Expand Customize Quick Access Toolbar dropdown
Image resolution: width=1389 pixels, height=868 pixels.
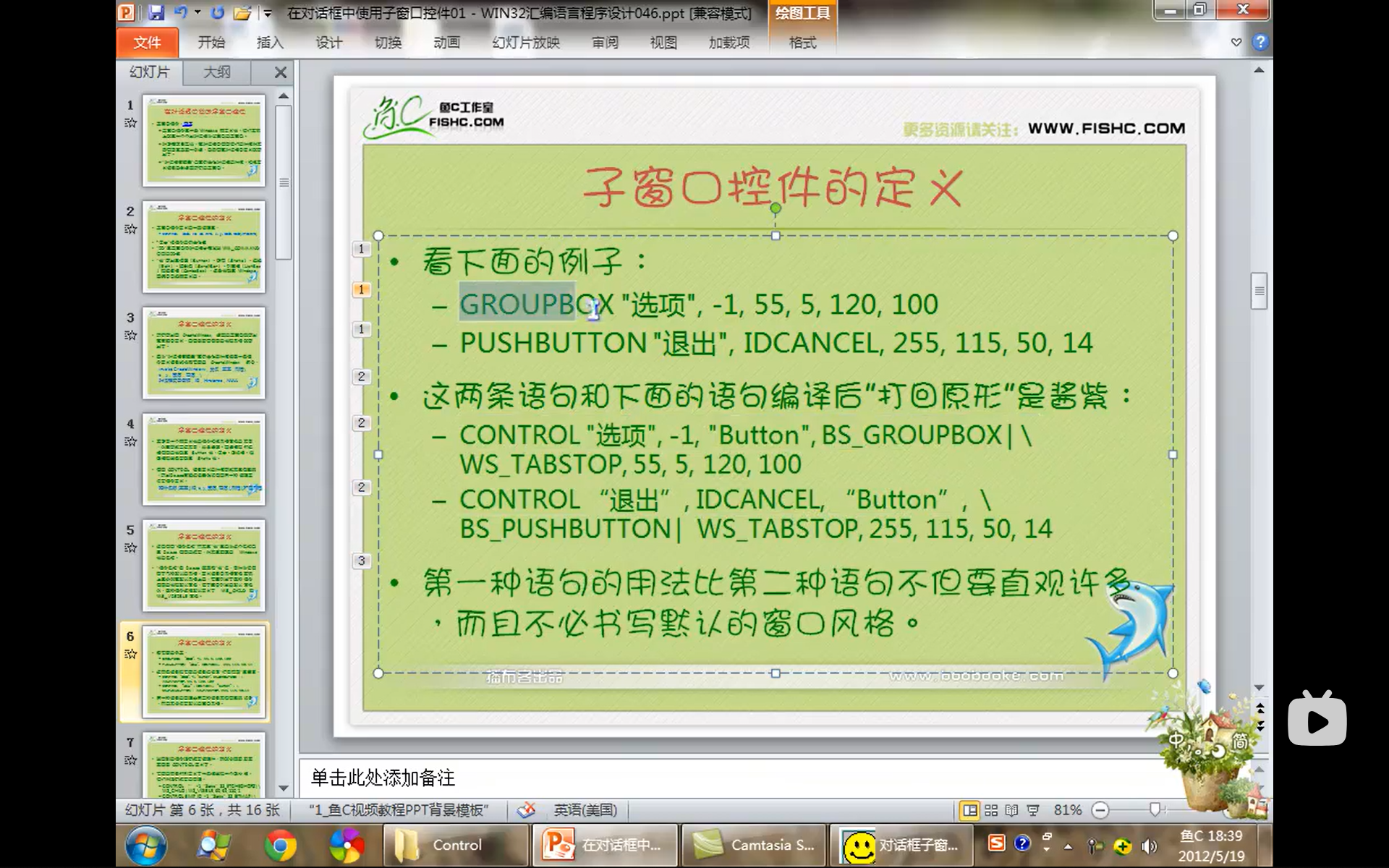(267, 12)
